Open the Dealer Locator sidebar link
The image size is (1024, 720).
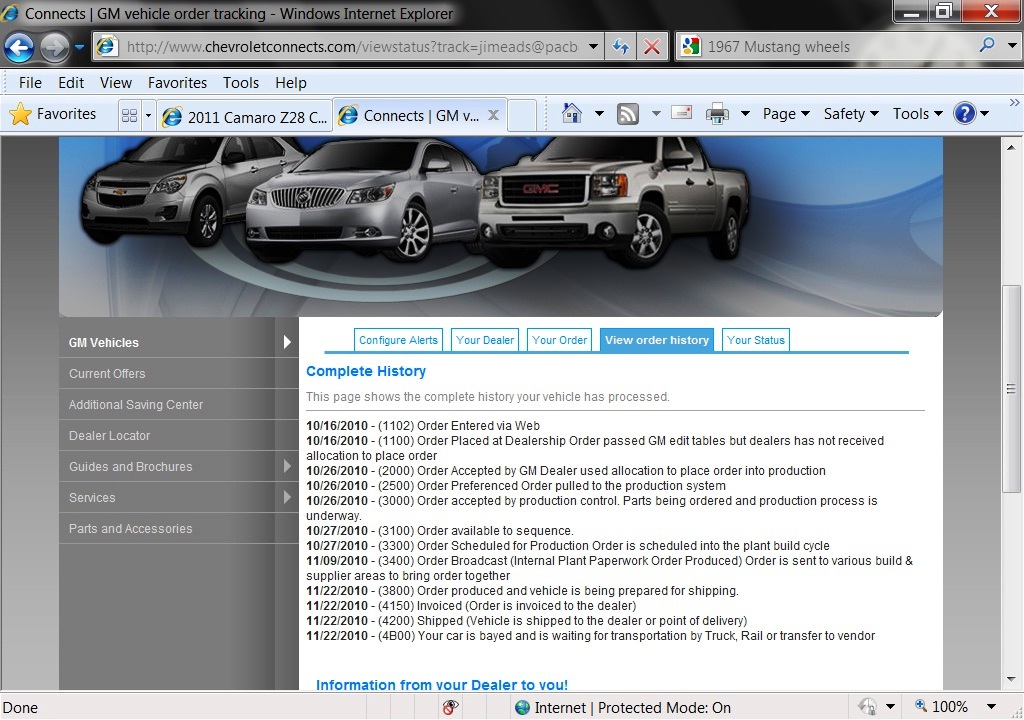tap(179, 435)
